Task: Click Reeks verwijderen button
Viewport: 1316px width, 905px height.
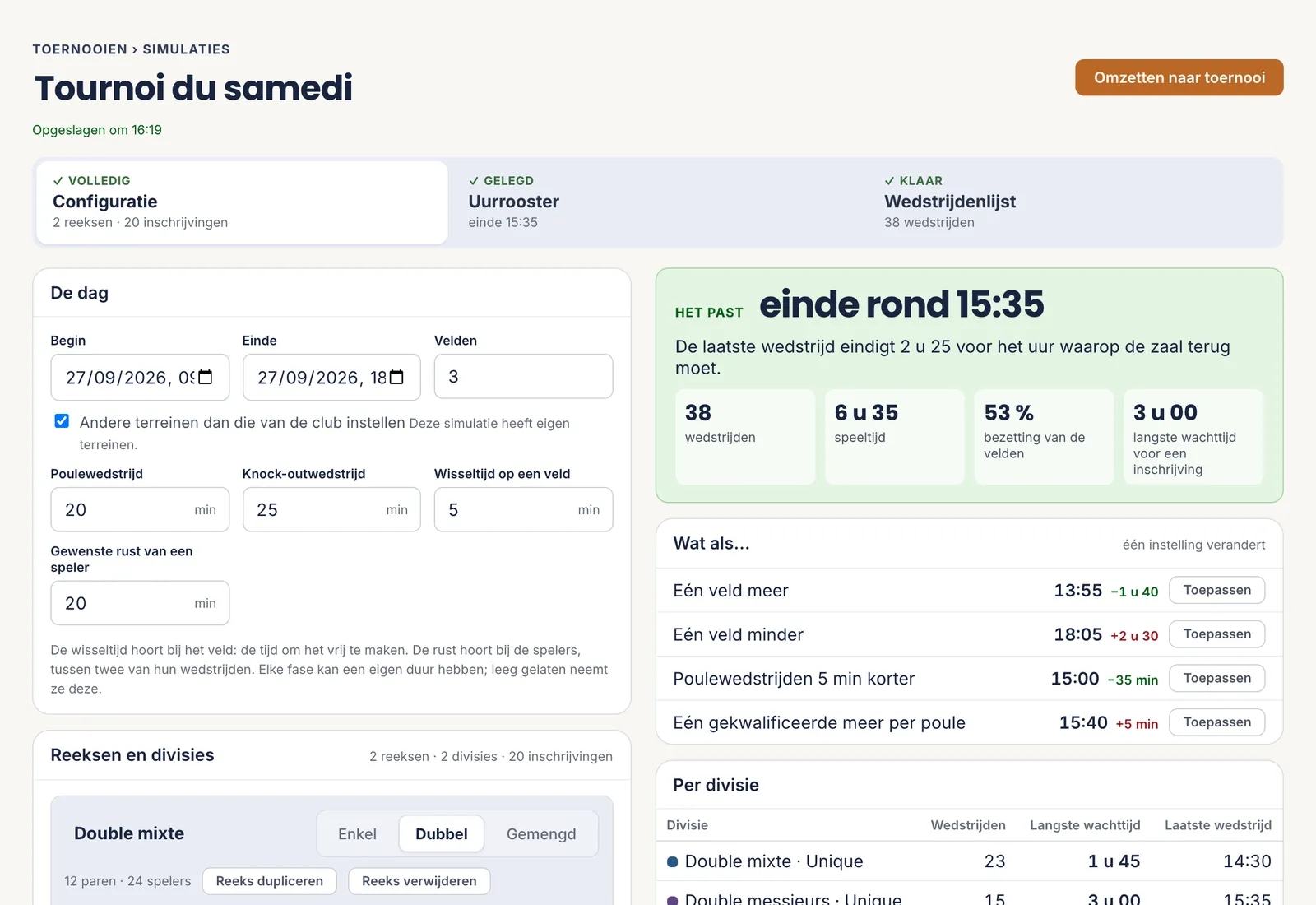Action: point(419,881)
